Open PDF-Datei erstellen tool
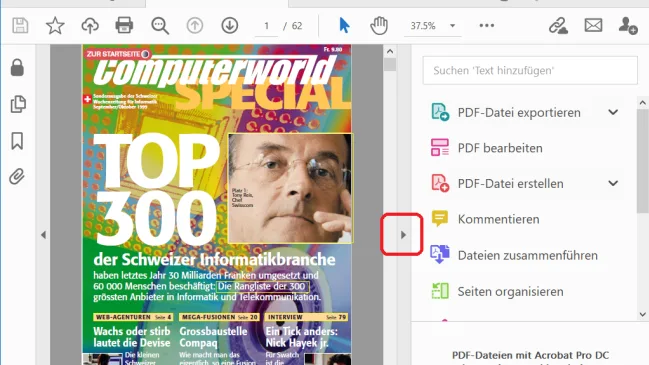The height and width of the screenshot is (365, 649). point(510,183)
